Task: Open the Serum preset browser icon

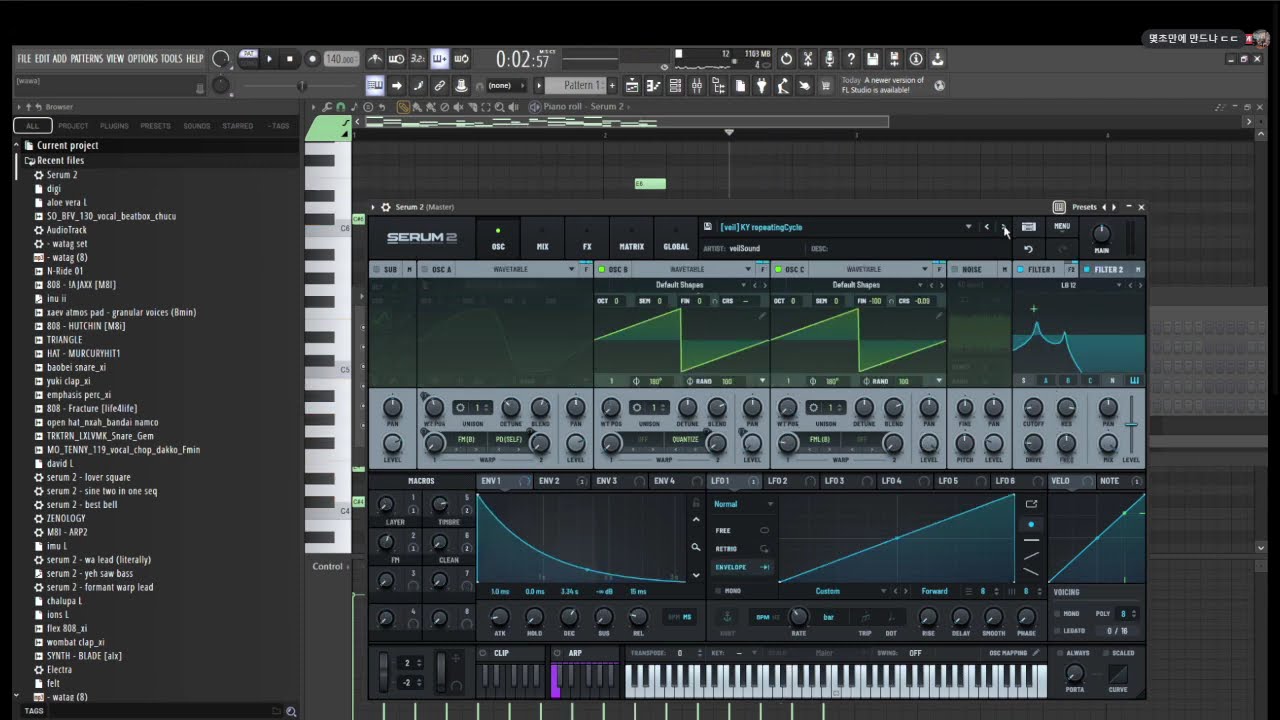Action: point(1028,227)
